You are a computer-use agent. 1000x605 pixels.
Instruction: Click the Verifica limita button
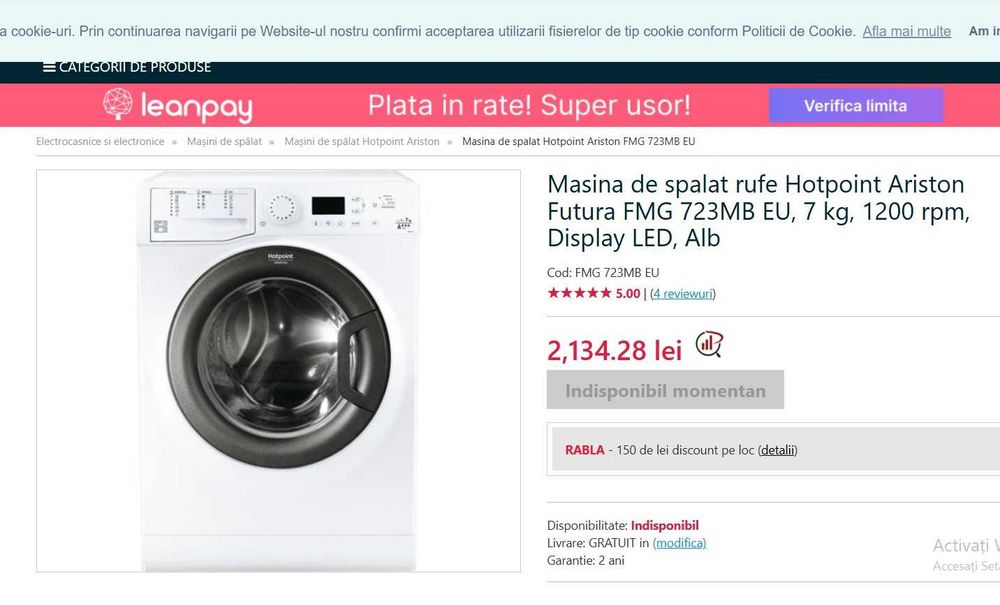click(x=855, y=105)
